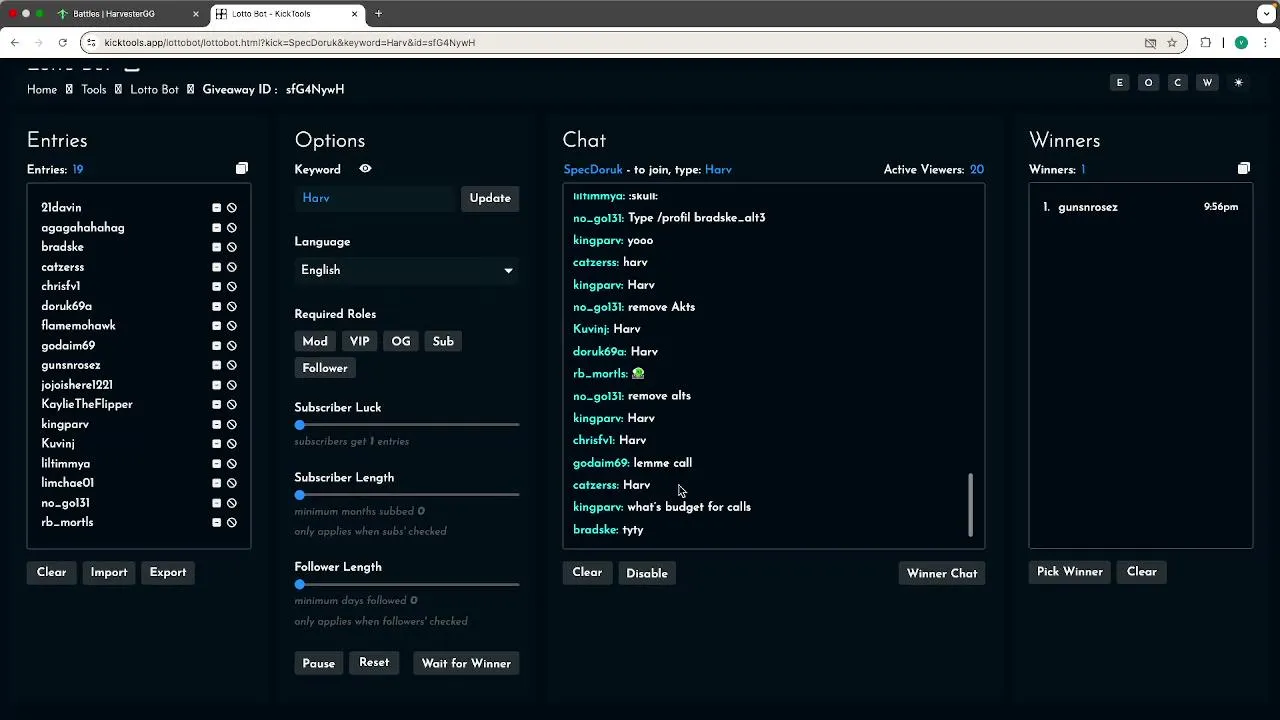The image size is (1280, 720).
Task: Click the chat panel scrollbar
Action: click(970, 505)
